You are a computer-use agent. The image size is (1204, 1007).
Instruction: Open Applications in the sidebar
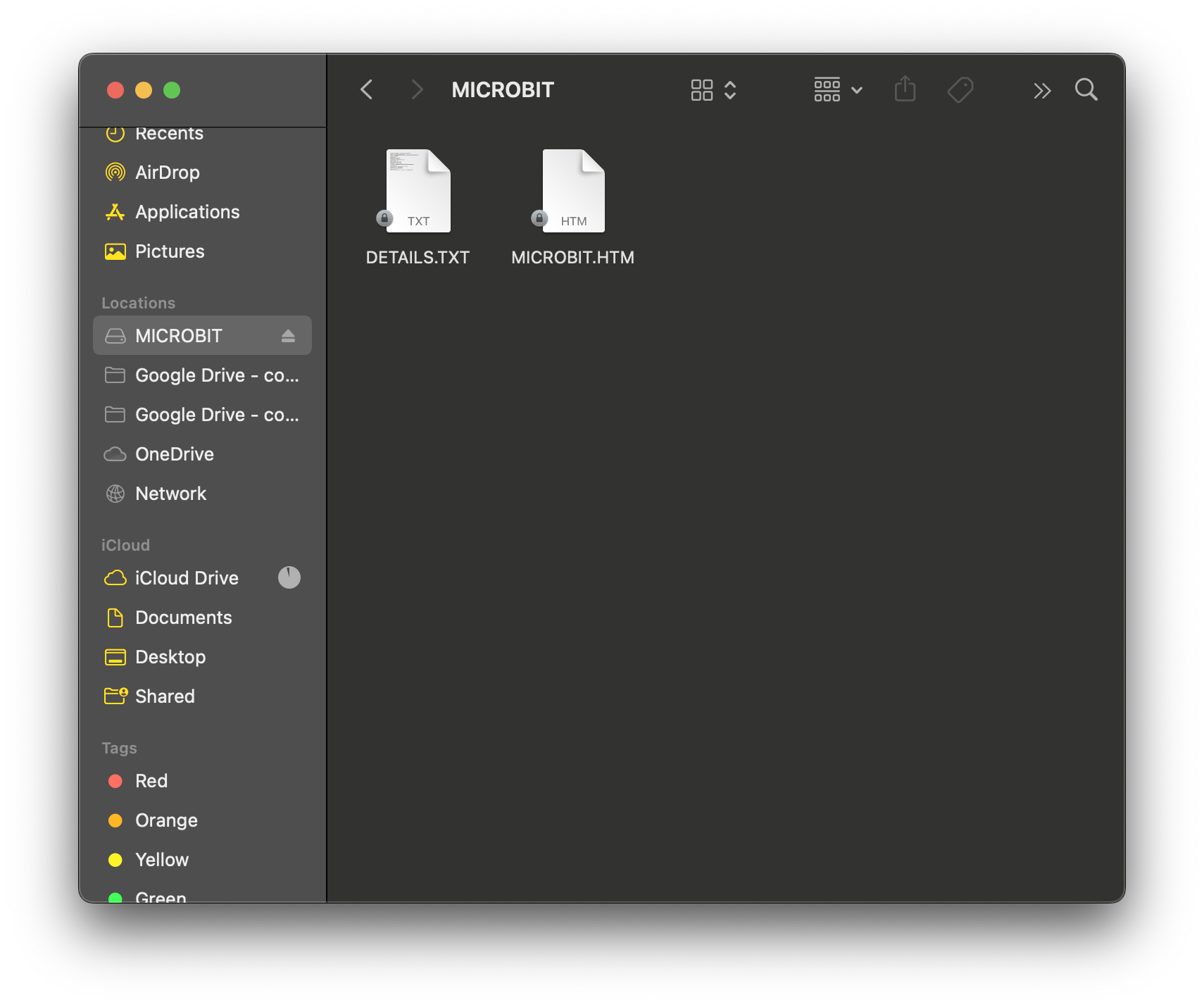pos(202,212)
